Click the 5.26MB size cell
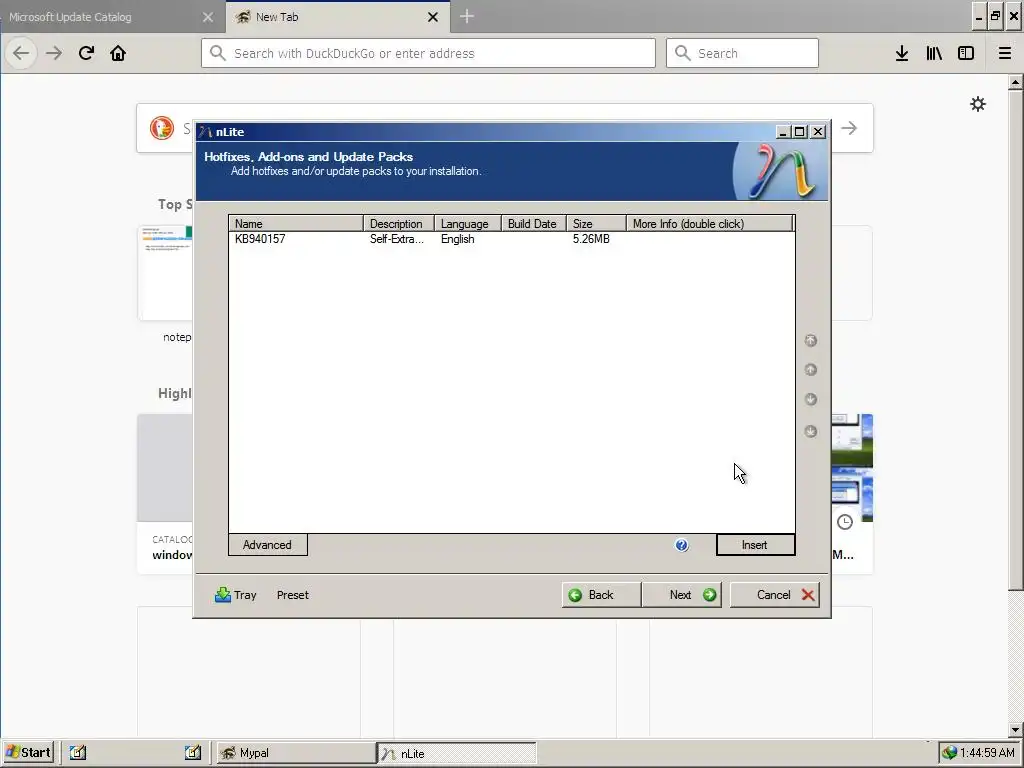Image resolution: width=1024 pixels, height=768 pixels. pyautogui.click(x=591, y=239)
